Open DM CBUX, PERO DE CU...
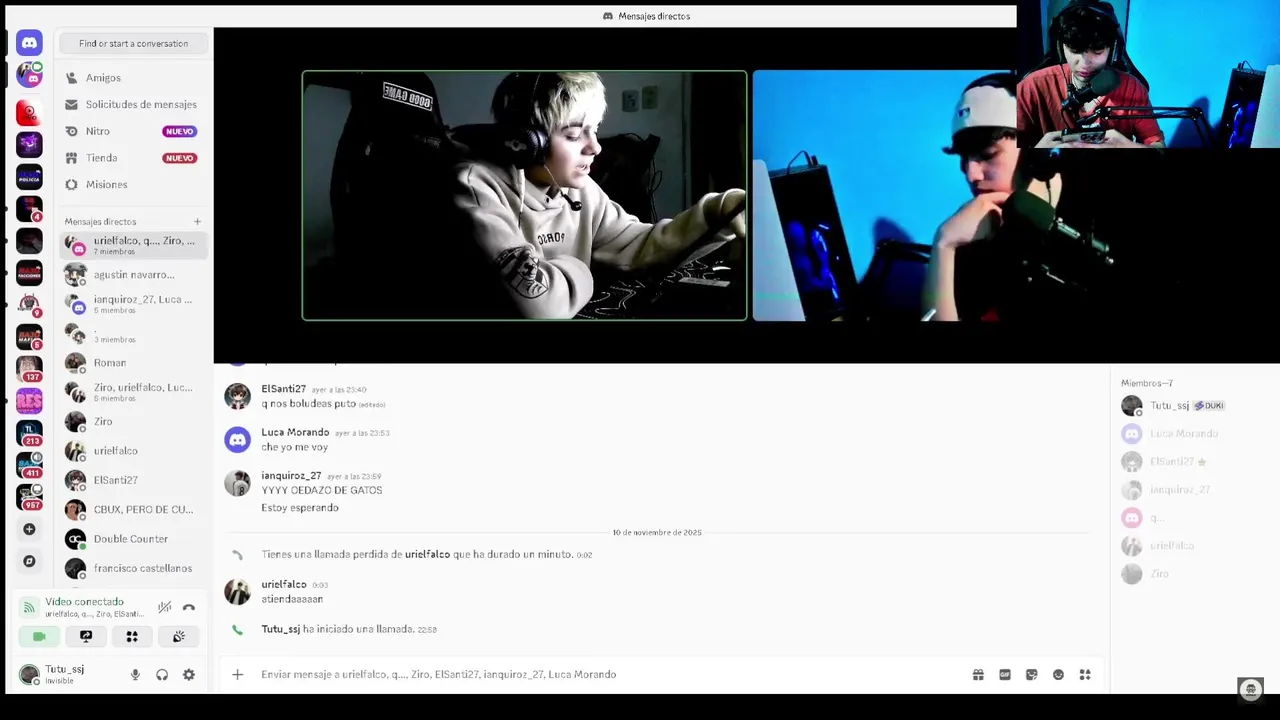This screenshot has height=720, width=1280. click(x=133, y=509)
